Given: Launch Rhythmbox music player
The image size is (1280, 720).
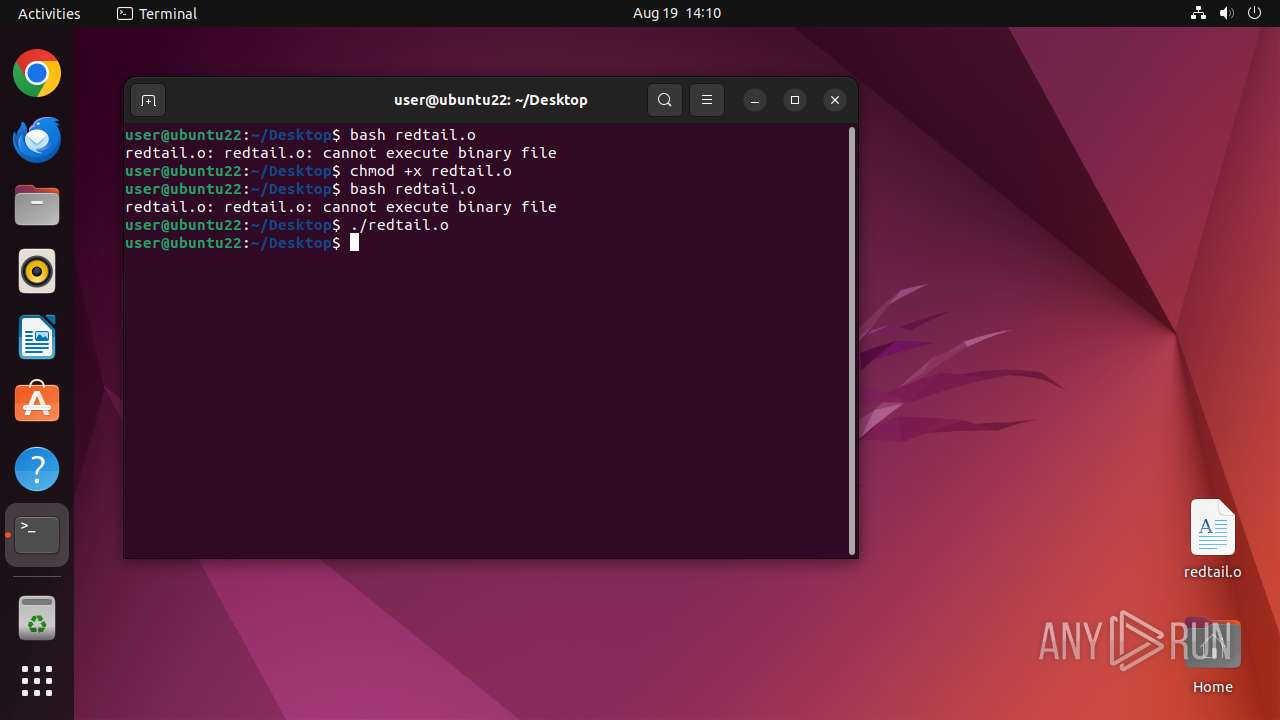Looking at the screenshot, I should (x=37, y=272).
